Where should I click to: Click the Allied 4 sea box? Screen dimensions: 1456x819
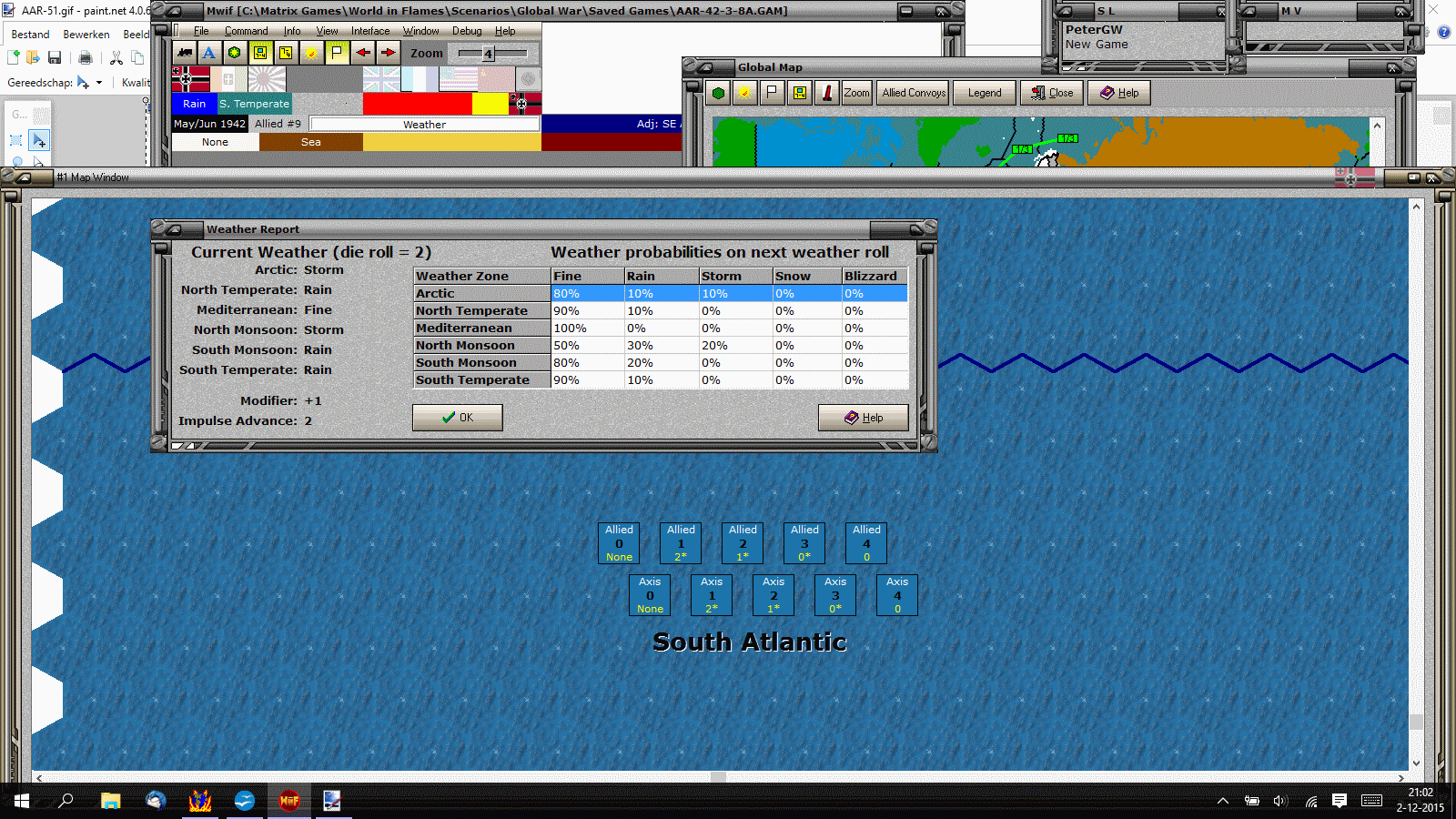[866, 543]
